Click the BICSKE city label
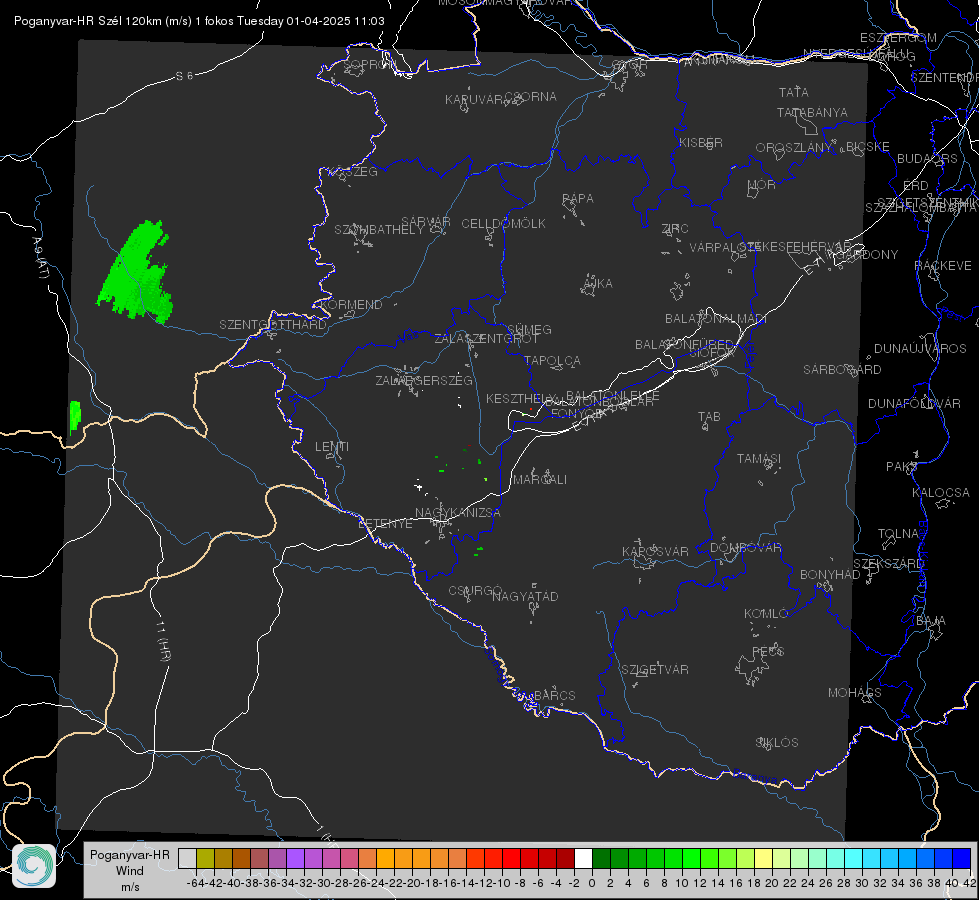979x900 pixels. pyautogui.click(x=868, y=147)
